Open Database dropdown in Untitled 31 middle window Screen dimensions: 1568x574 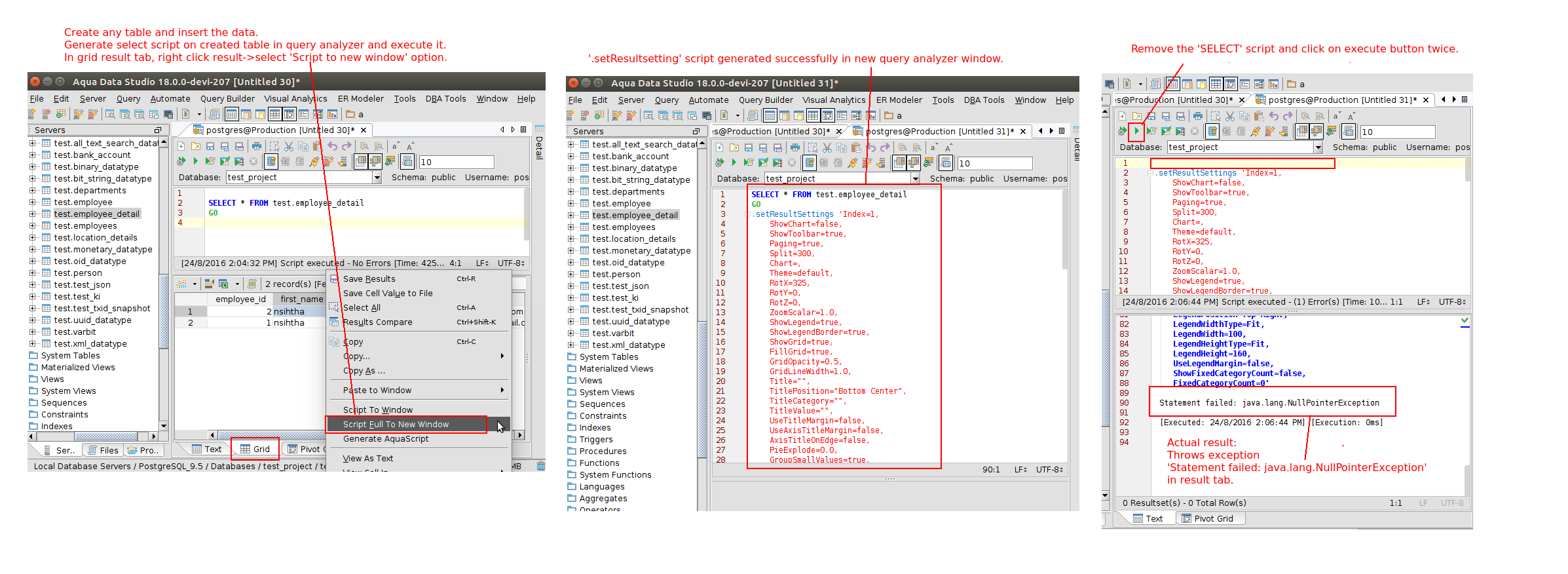pyautogui.click(x=916, y=178)
